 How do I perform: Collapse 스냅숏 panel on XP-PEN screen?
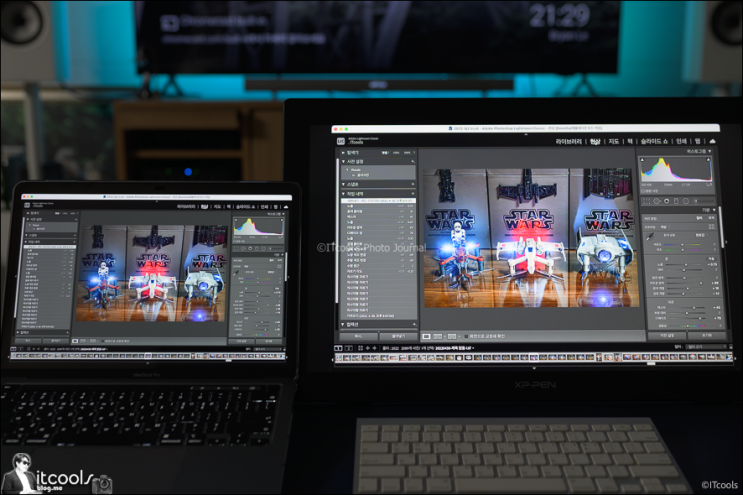tap(344, 184)
